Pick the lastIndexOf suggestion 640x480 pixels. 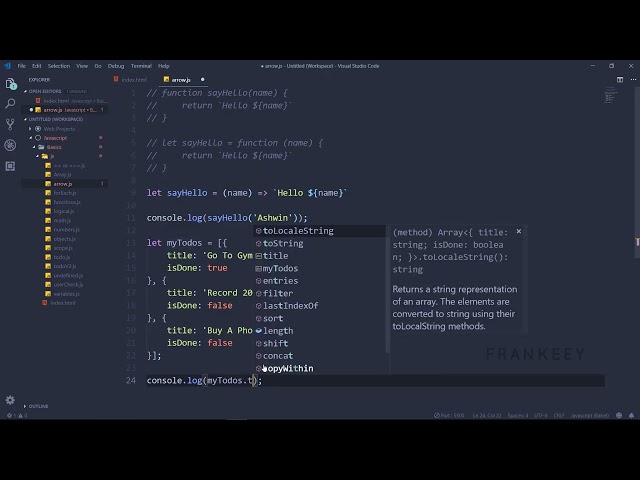click(x=319, y=306)
